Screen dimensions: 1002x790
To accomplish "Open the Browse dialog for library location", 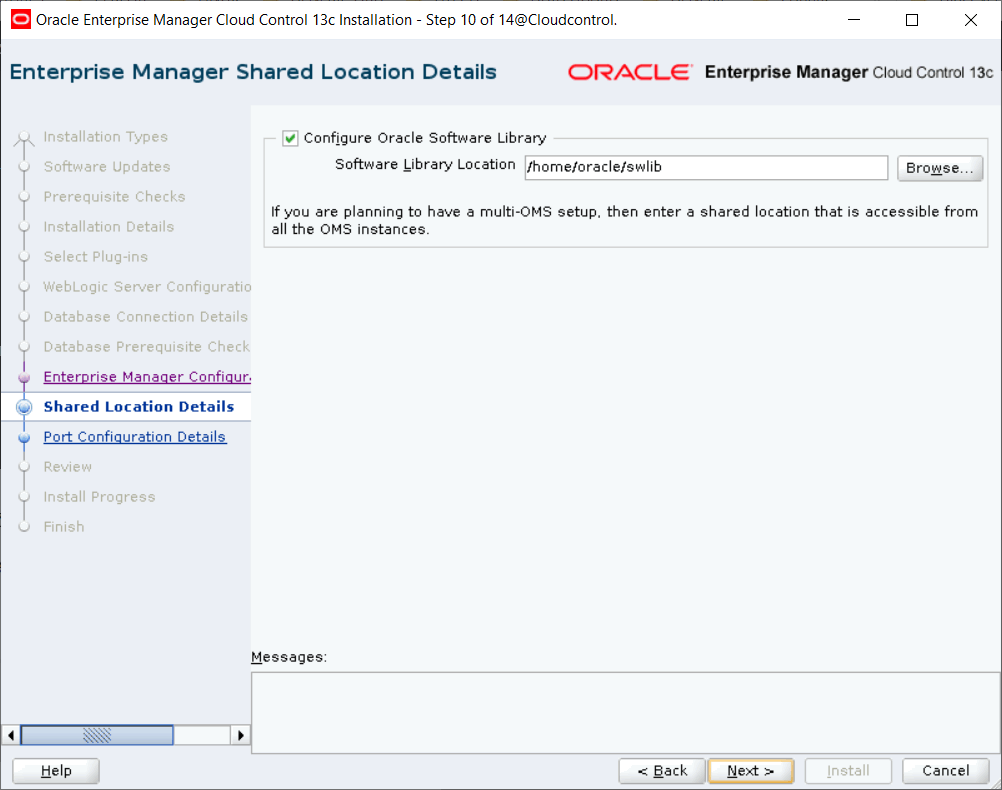I will pyautogui.click(x=939, y=168).
